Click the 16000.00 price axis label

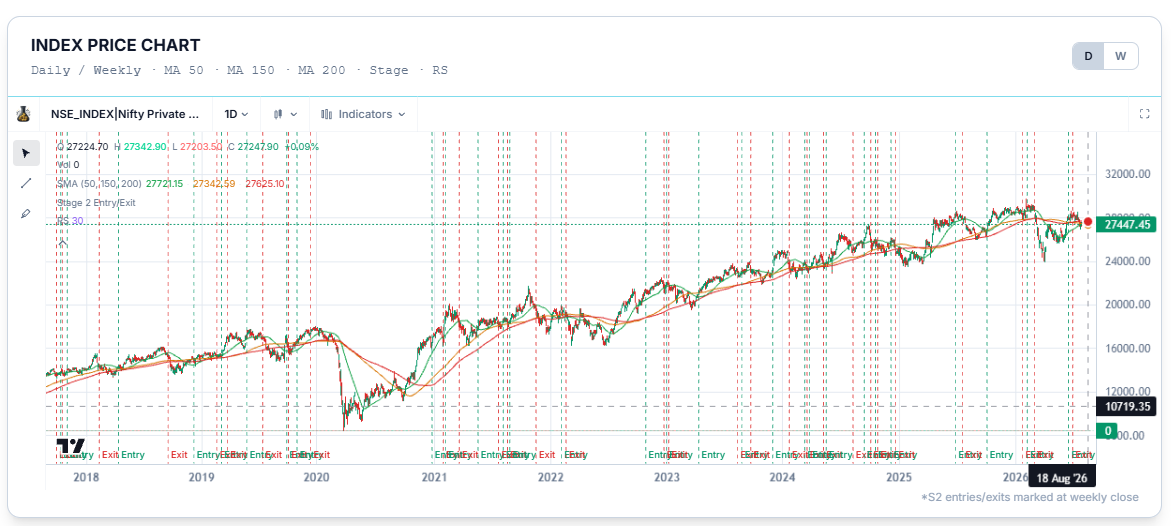click(x=1127, y=348)
